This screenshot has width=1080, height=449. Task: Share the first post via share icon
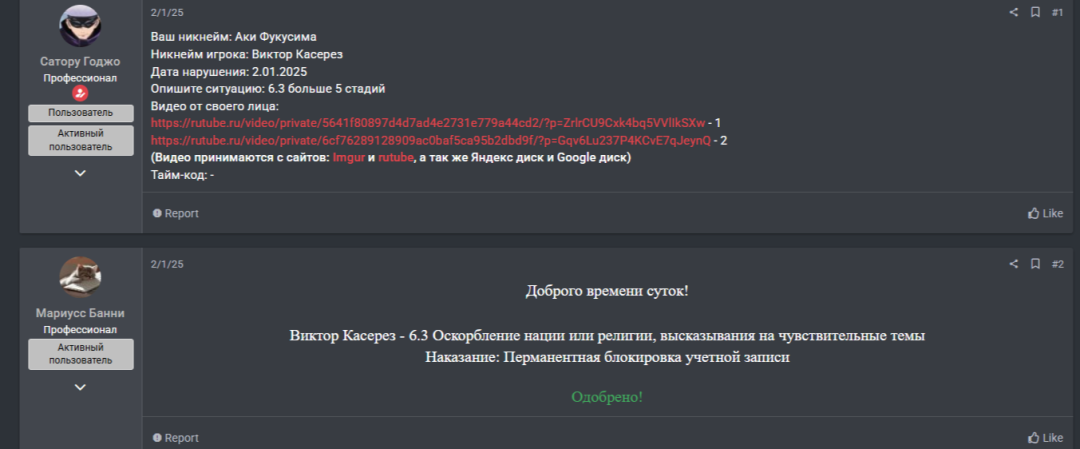(1013, 13)
